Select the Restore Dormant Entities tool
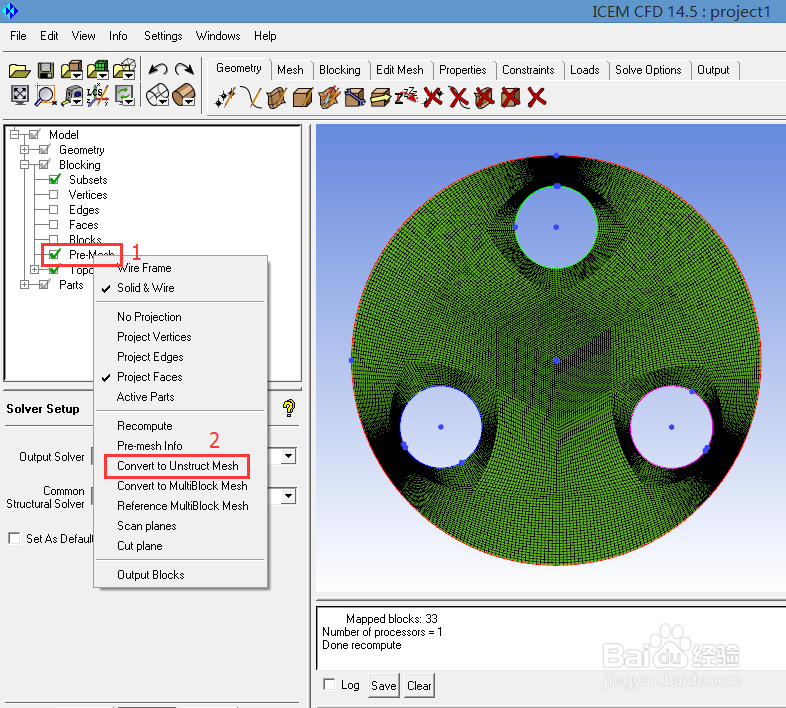This screenshot has height=708, width=786. click(x=407, y=96)
